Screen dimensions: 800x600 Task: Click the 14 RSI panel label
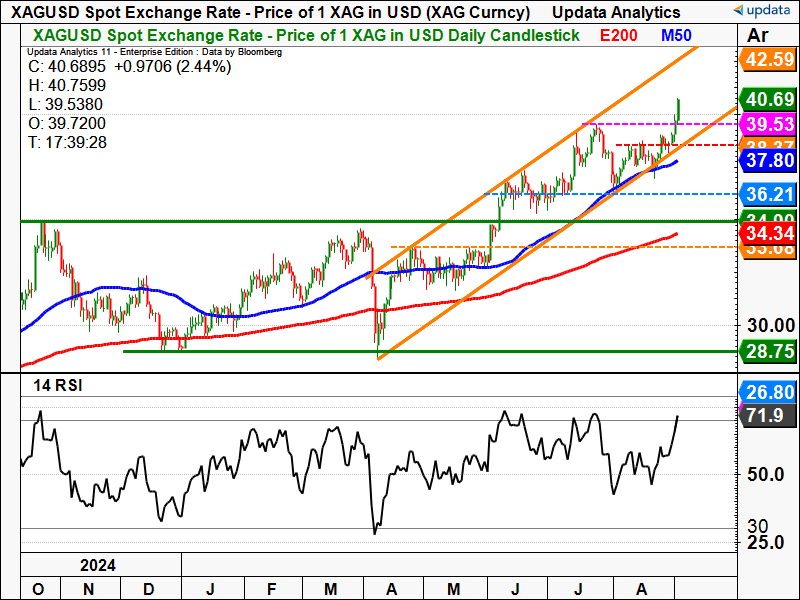(58, 385)
